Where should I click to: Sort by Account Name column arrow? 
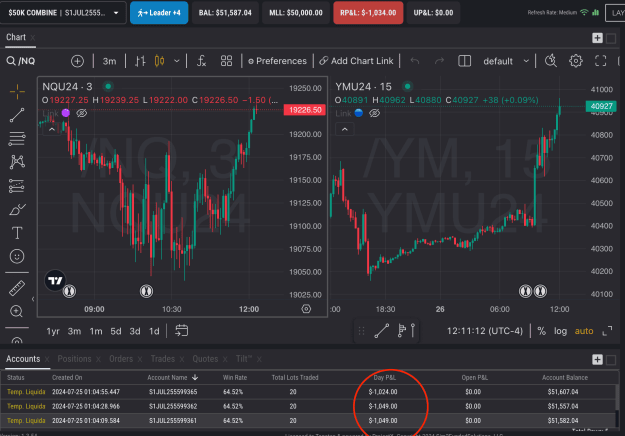tap(195, 377)
